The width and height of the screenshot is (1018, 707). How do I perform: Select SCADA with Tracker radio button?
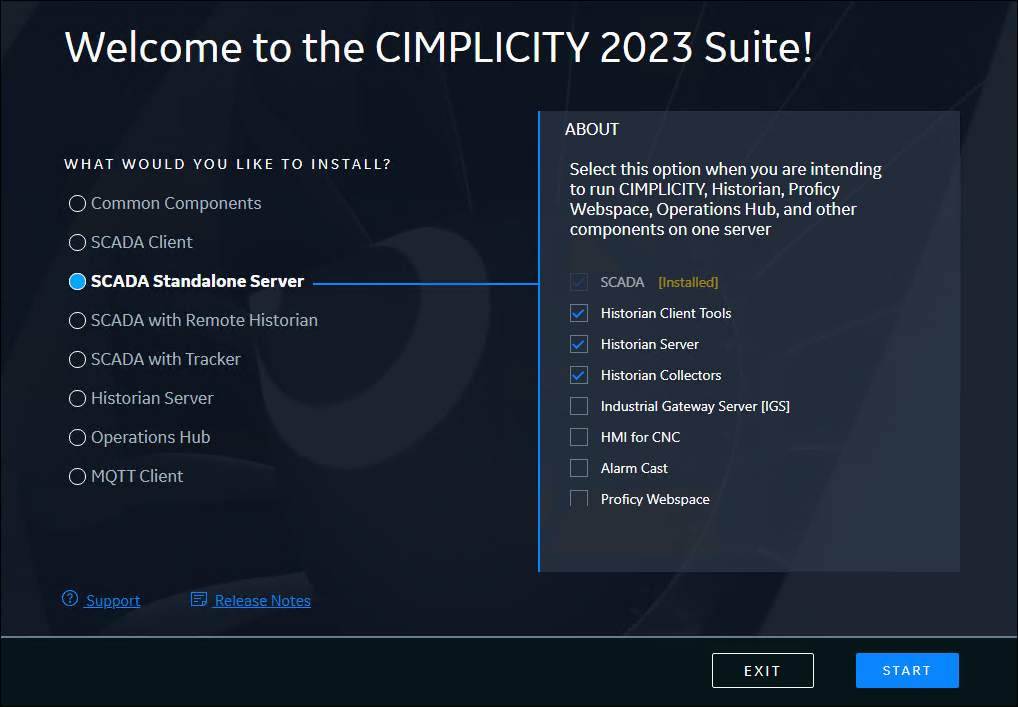point(77,359)
